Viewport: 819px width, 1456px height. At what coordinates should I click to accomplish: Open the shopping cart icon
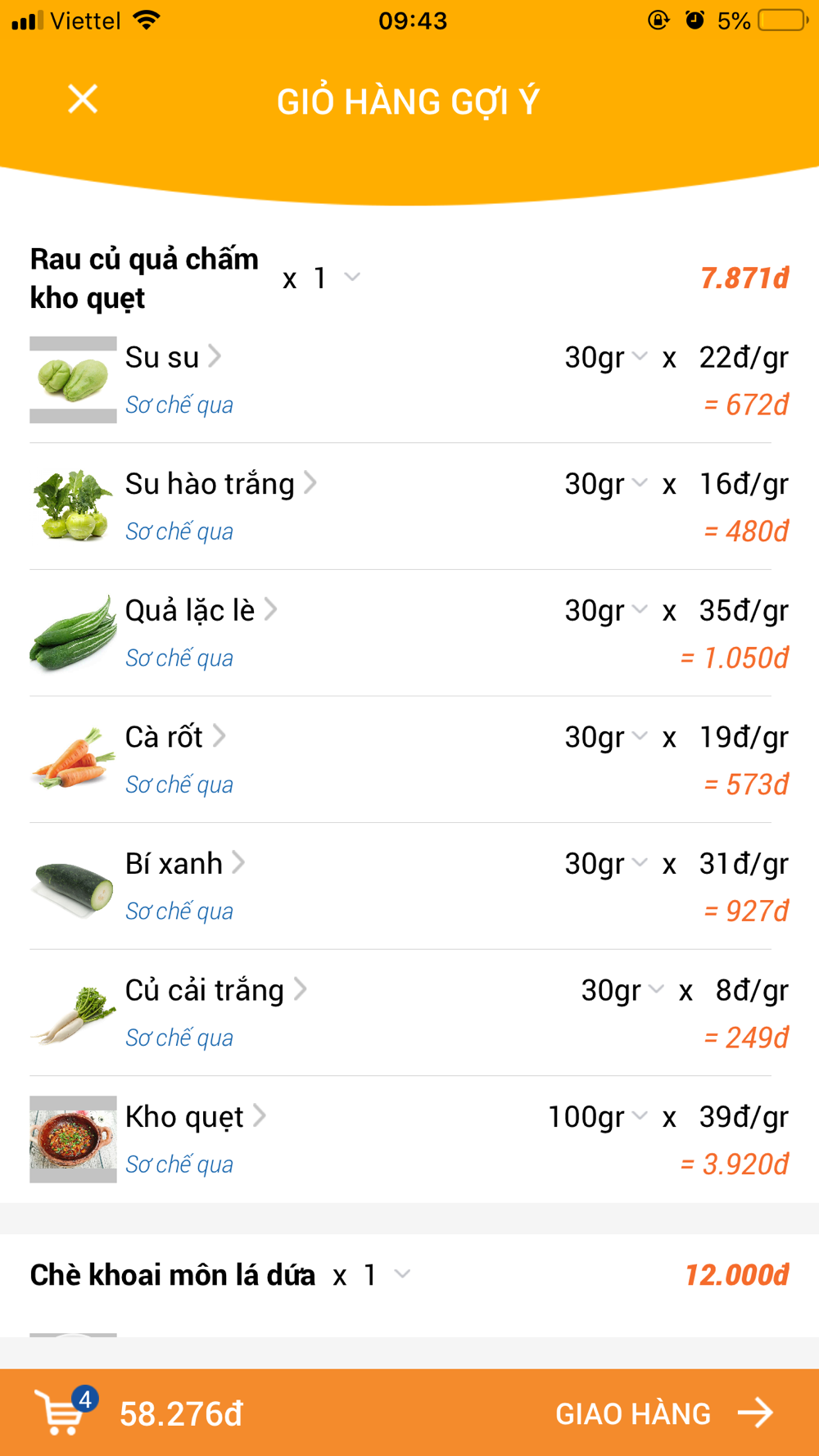[62, 1412]
